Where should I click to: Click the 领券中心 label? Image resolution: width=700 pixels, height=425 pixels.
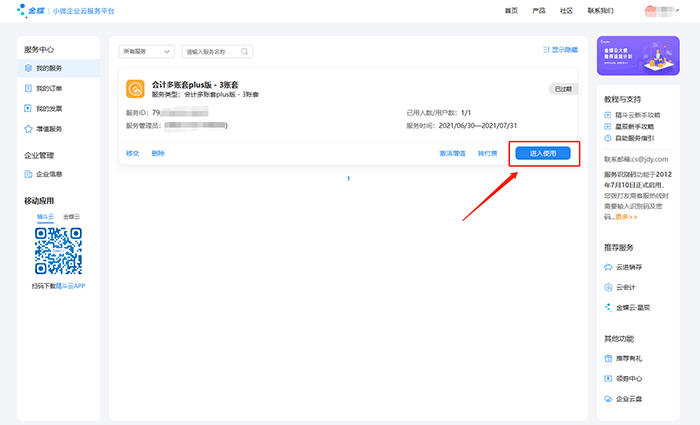pyautogui.click(x=629, y=379)
